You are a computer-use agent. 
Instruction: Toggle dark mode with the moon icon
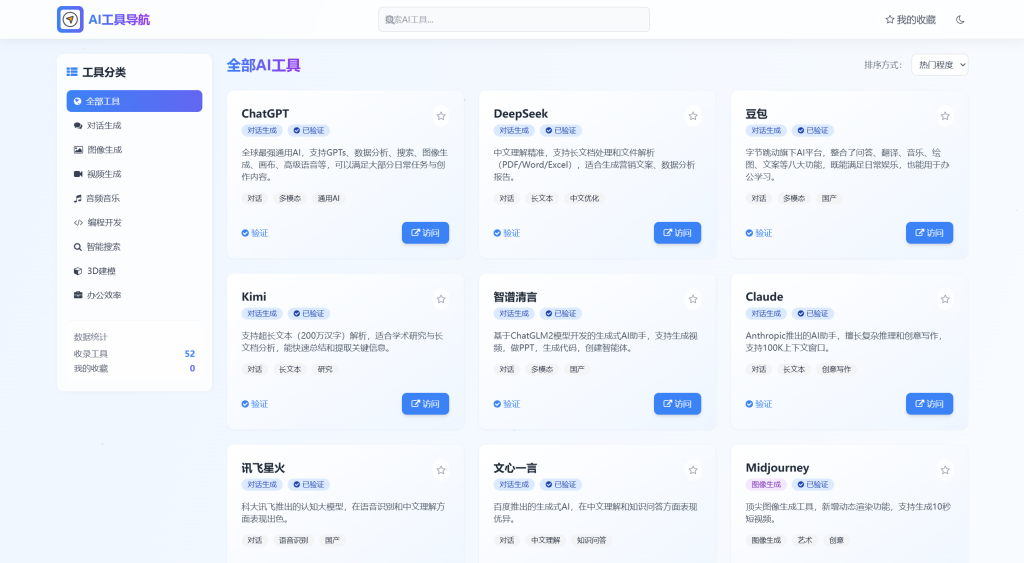click(960, 19)
